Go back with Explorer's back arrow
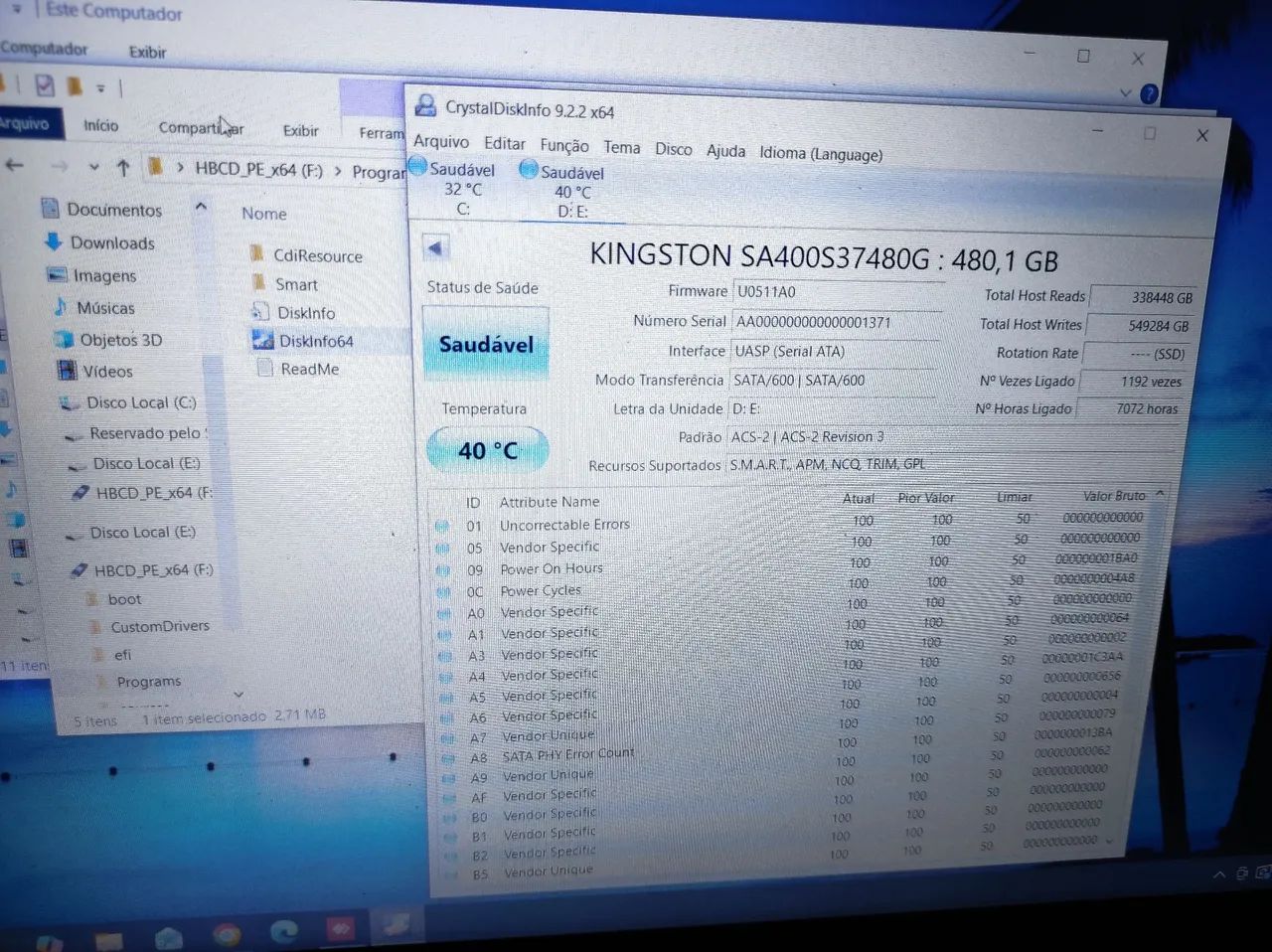This screenshot has width=1272, height=952. (x=15, y=165)
